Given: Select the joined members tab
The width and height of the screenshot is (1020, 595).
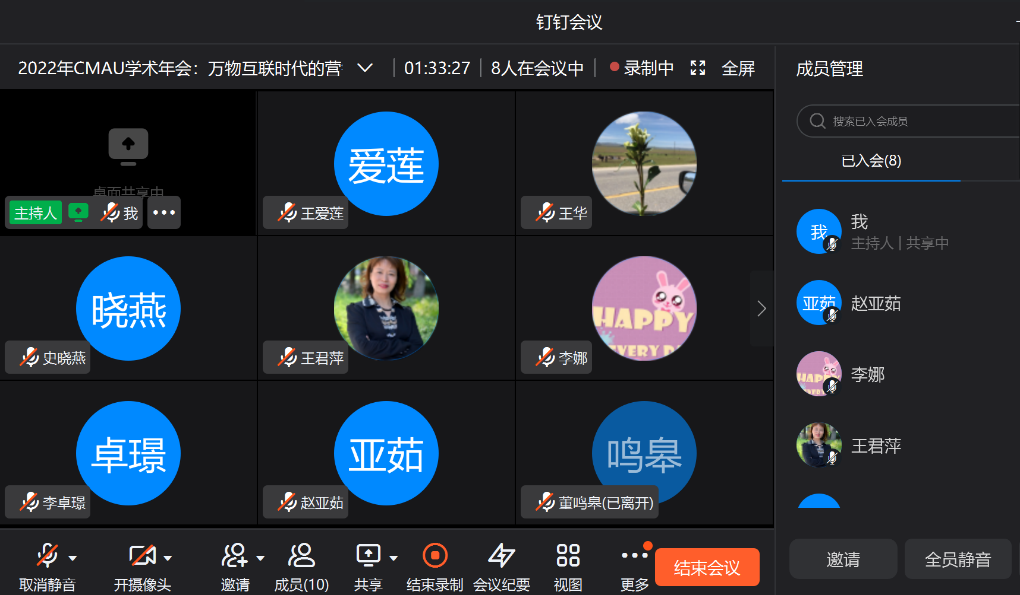Looking at the screenshot, I should 871,161.
